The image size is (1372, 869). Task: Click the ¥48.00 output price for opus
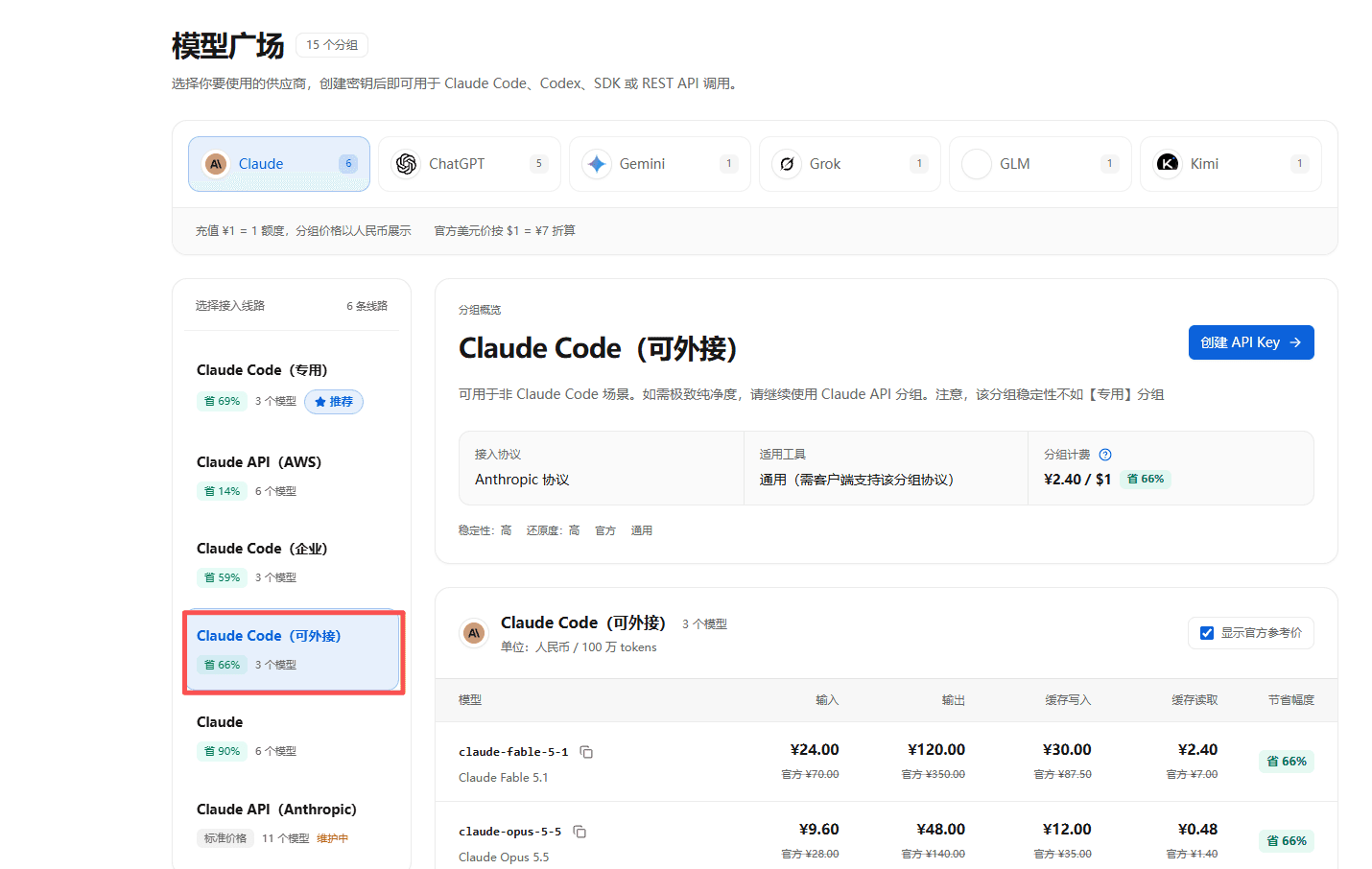tap(940, 830)
